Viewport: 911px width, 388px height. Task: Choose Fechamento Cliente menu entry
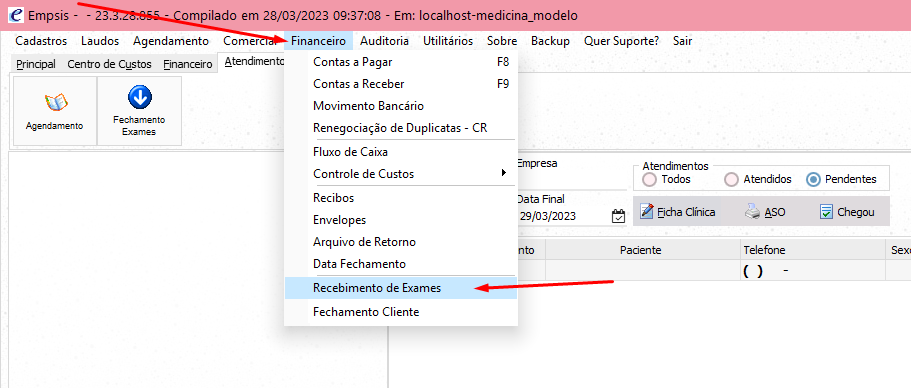[x=401, y=312]
